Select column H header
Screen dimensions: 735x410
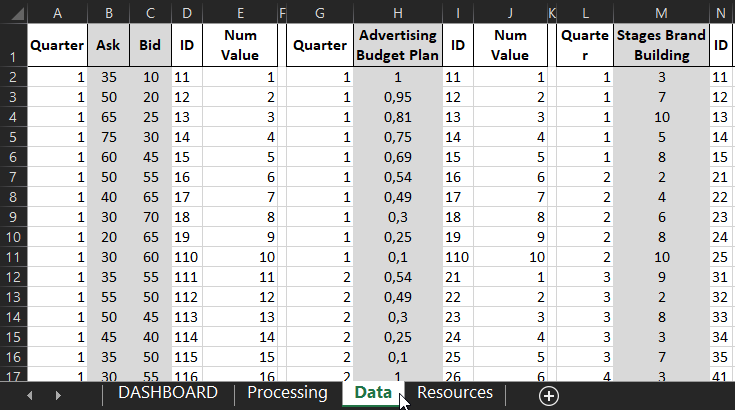398,12
